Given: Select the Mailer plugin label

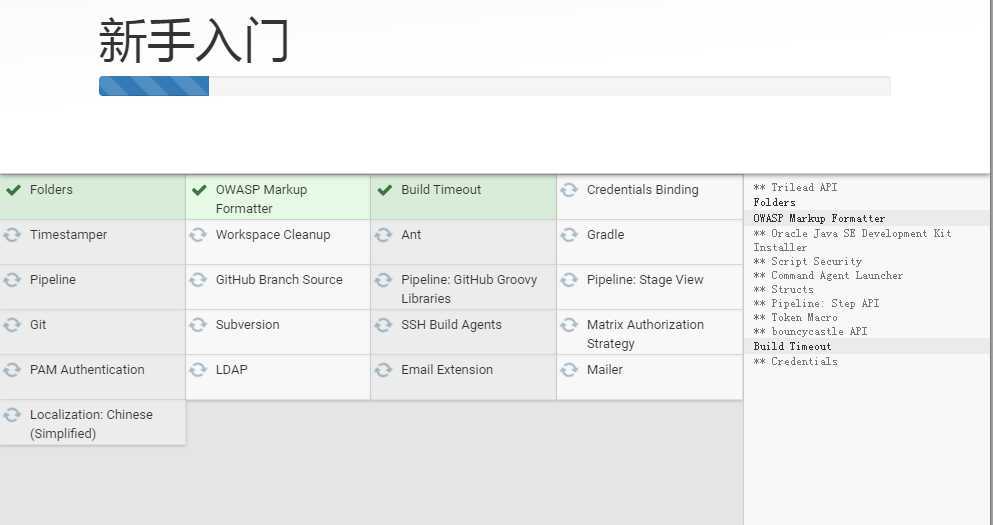Looking at the screenshot, I should (x=604, y=369).
